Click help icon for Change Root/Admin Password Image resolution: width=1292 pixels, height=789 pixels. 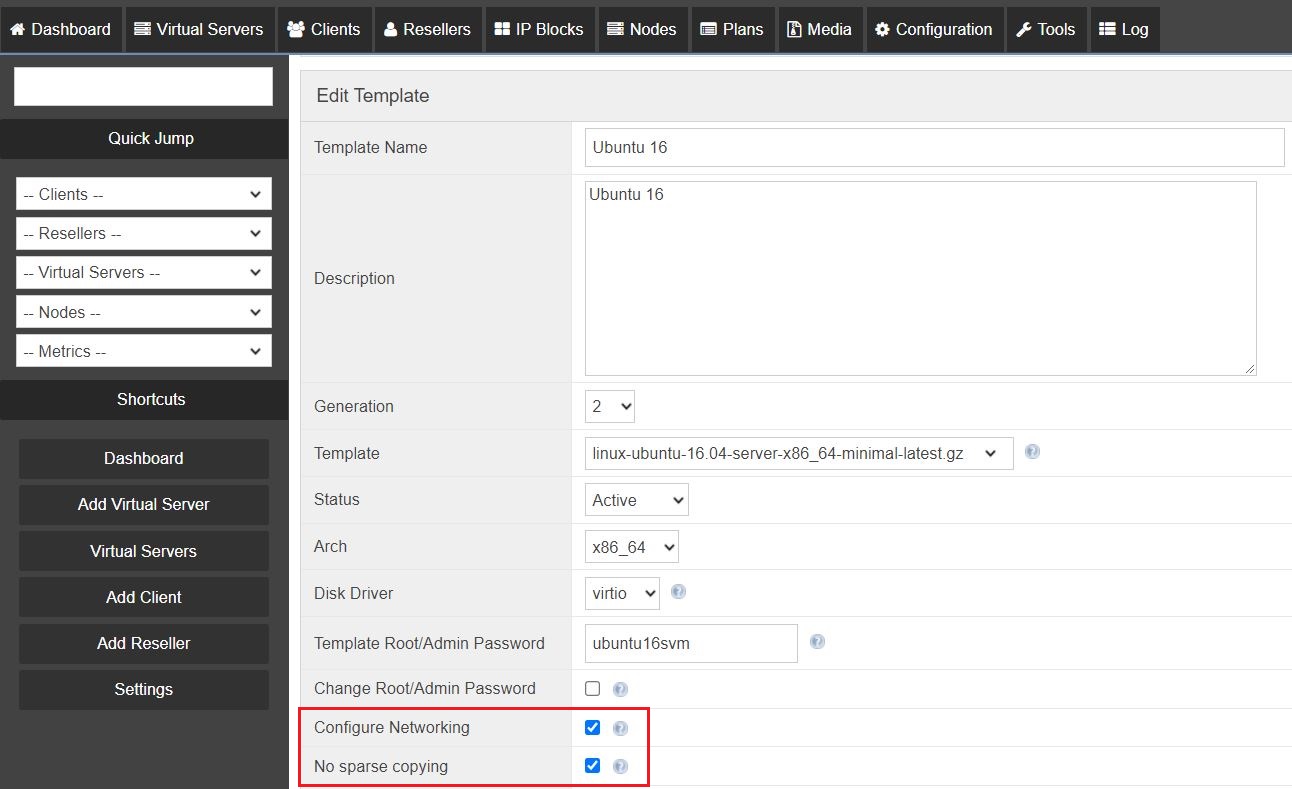click(620, 689)
